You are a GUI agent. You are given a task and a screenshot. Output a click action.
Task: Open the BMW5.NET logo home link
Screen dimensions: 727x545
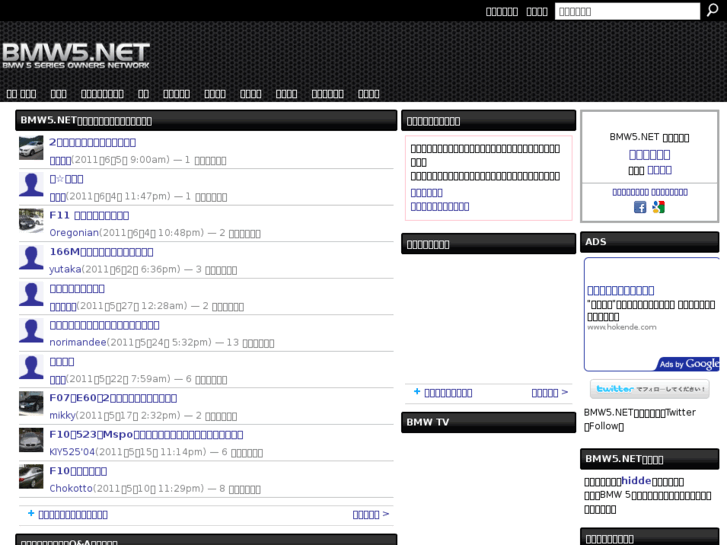point(76,56)
